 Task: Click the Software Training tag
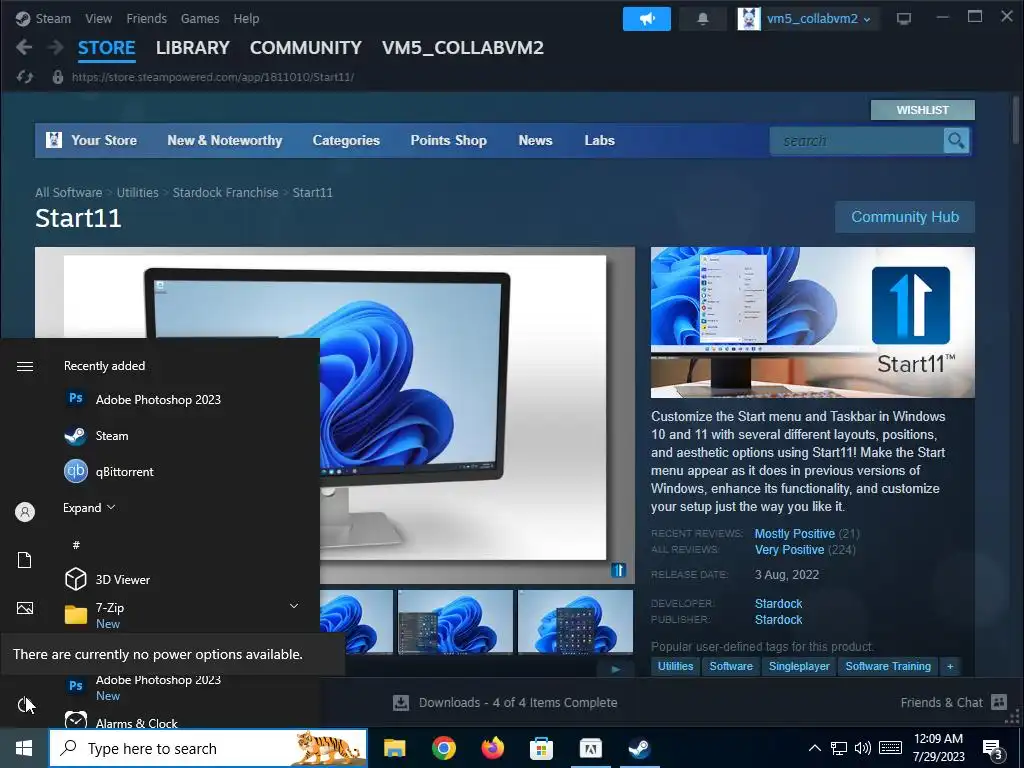tap(888, 666)
